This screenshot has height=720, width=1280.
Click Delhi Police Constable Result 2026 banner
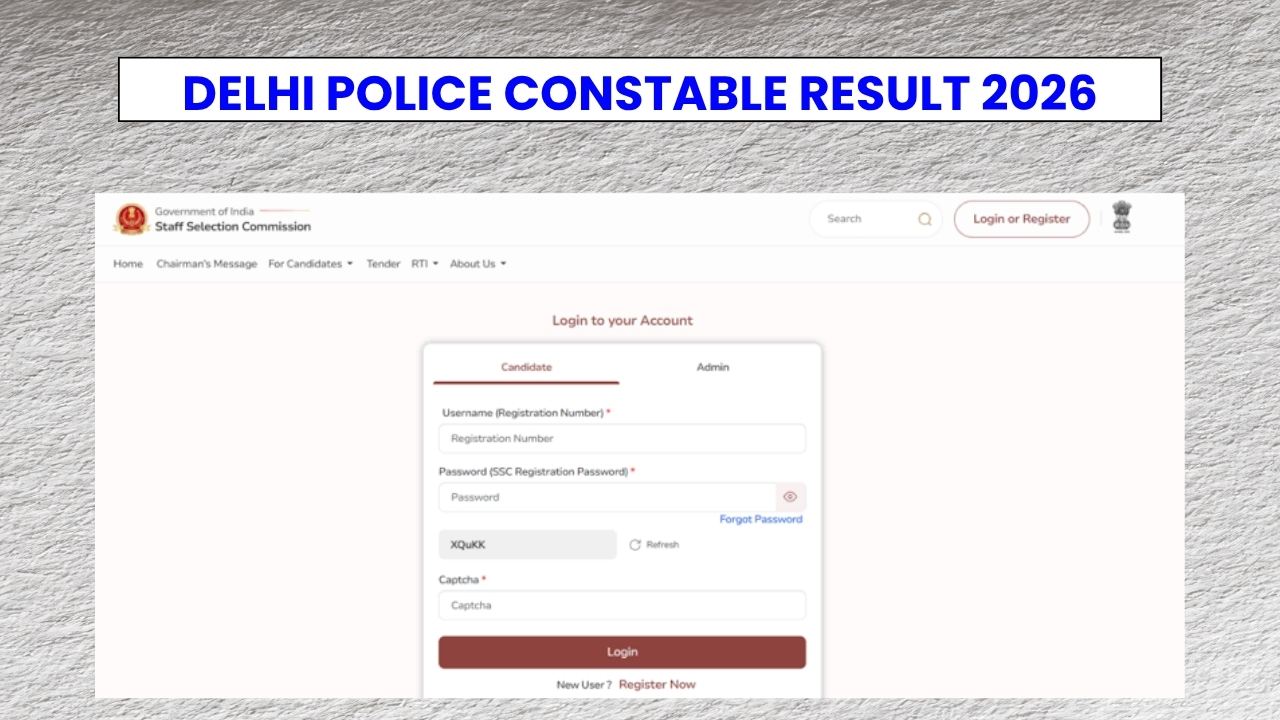click(640, 90)
